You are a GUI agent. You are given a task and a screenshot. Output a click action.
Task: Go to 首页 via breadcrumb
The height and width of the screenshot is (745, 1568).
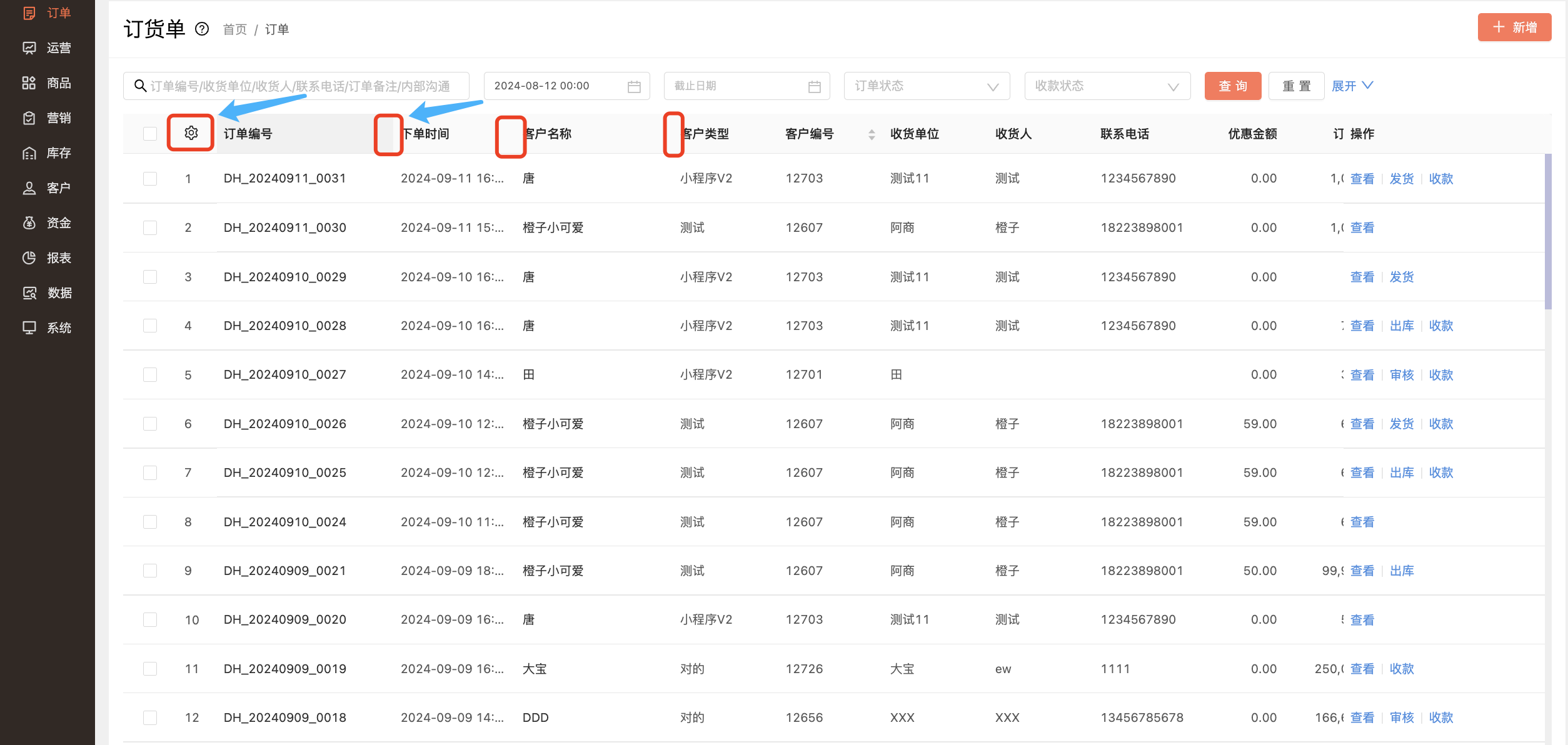coord(235,29)
